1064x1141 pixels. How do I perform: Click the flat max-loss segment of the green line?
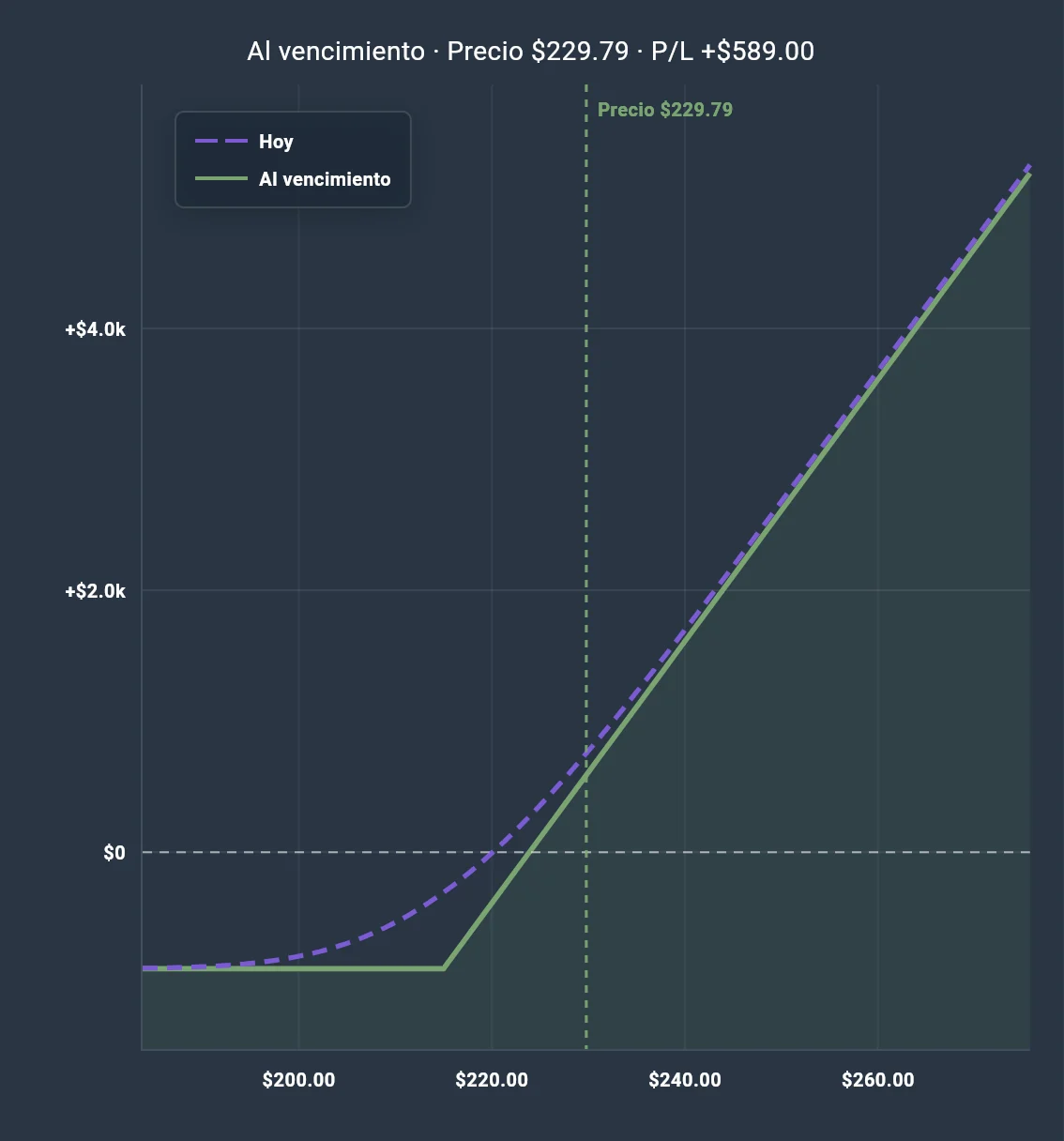293,968
